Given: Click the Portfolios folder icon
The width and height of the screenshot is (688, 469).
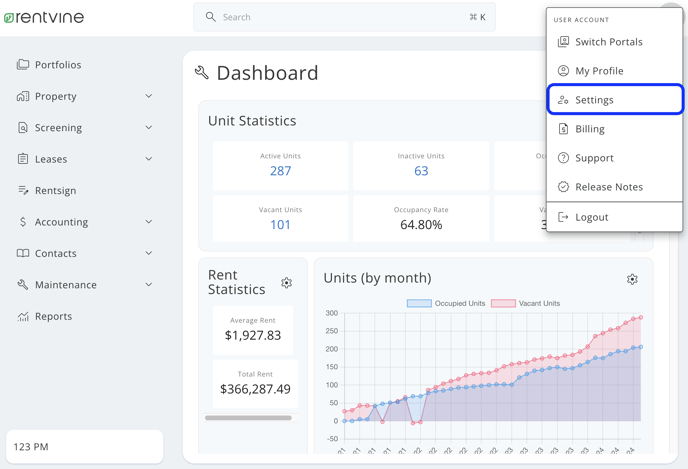Looking at the screenshot, I should [x=23, y=64].
